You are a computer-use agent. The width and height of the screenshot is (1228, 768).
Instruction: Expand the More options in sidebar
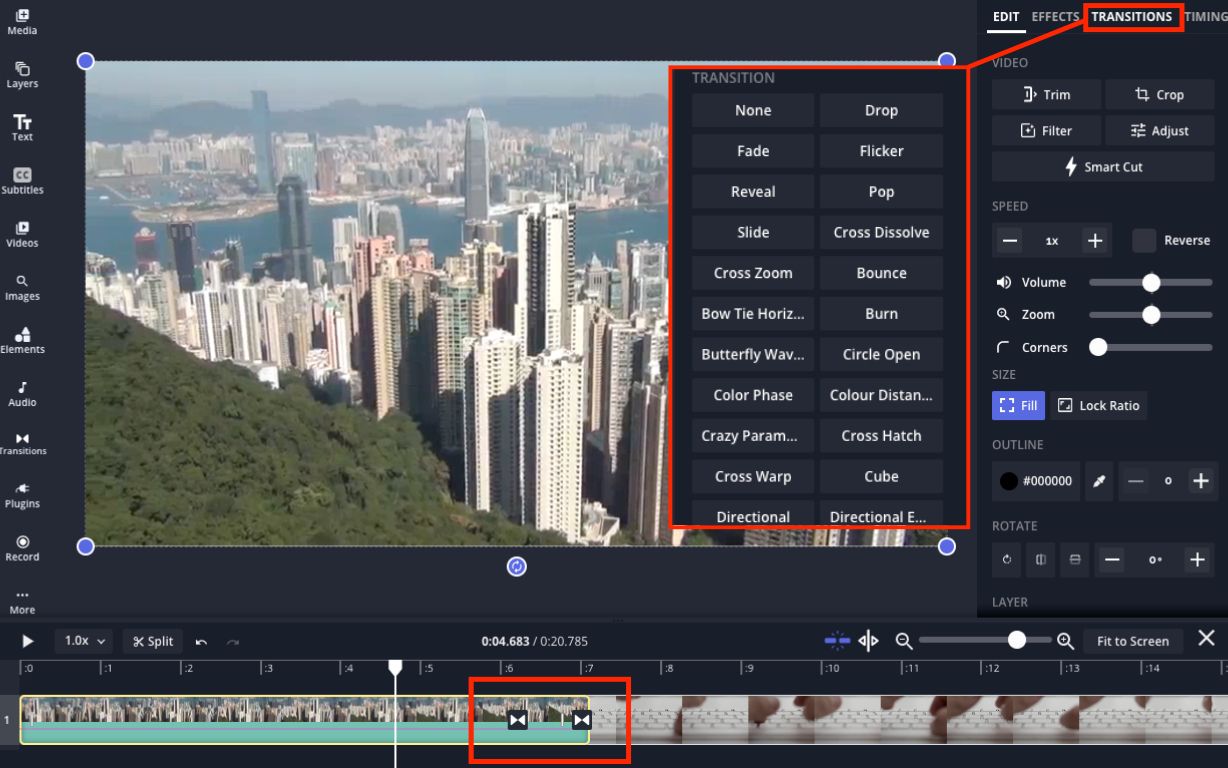(22, 600)
